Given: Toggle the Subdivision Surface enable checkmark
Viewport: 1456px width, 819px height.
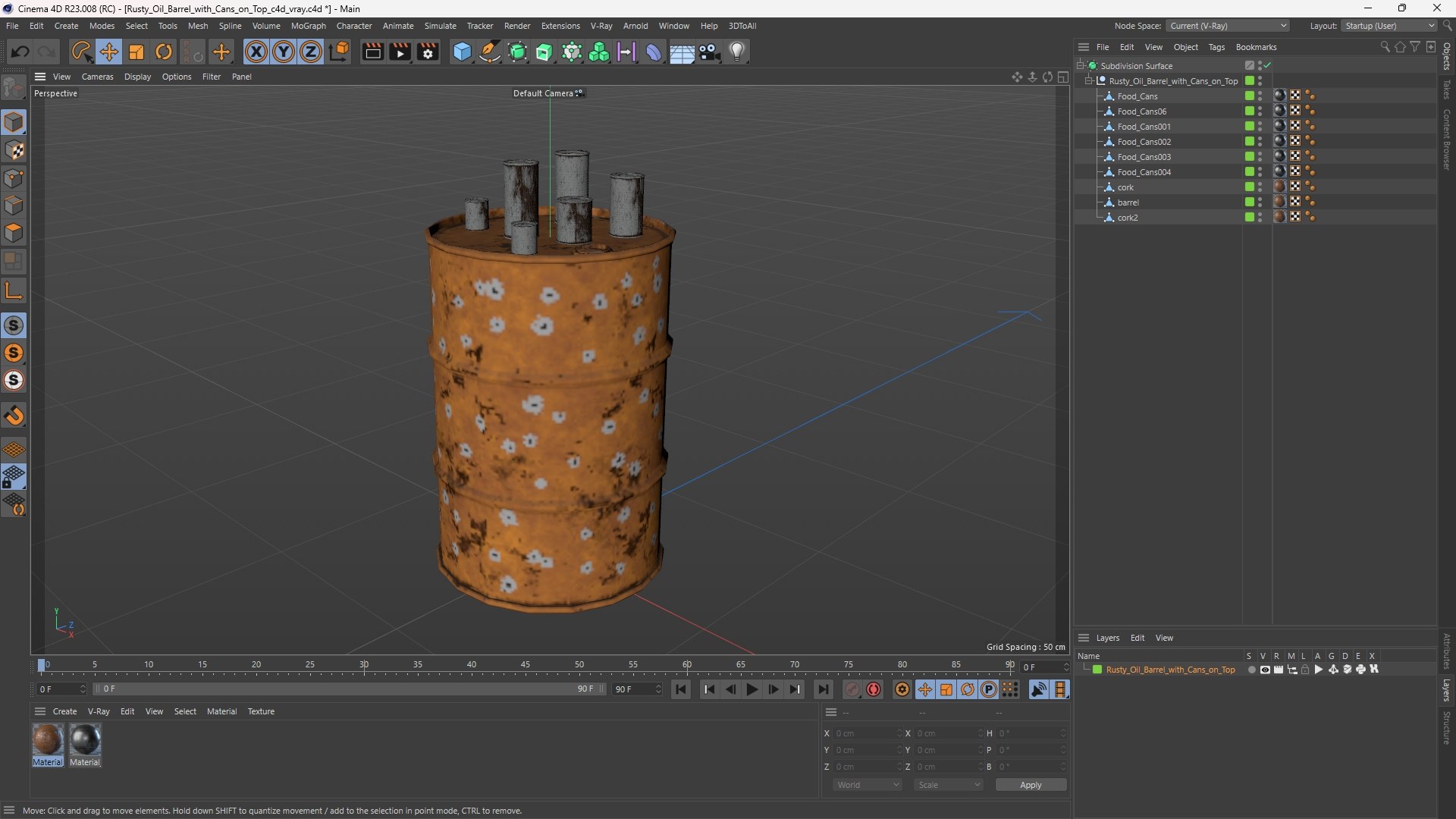Looking at the screenshot, I should [1267, 66].
